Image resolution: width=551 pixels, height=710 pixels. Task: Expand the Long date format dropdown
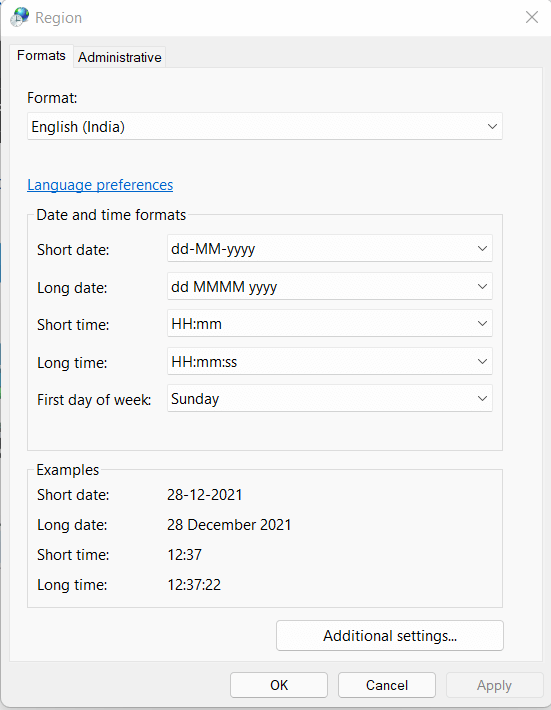coord(330,286)
